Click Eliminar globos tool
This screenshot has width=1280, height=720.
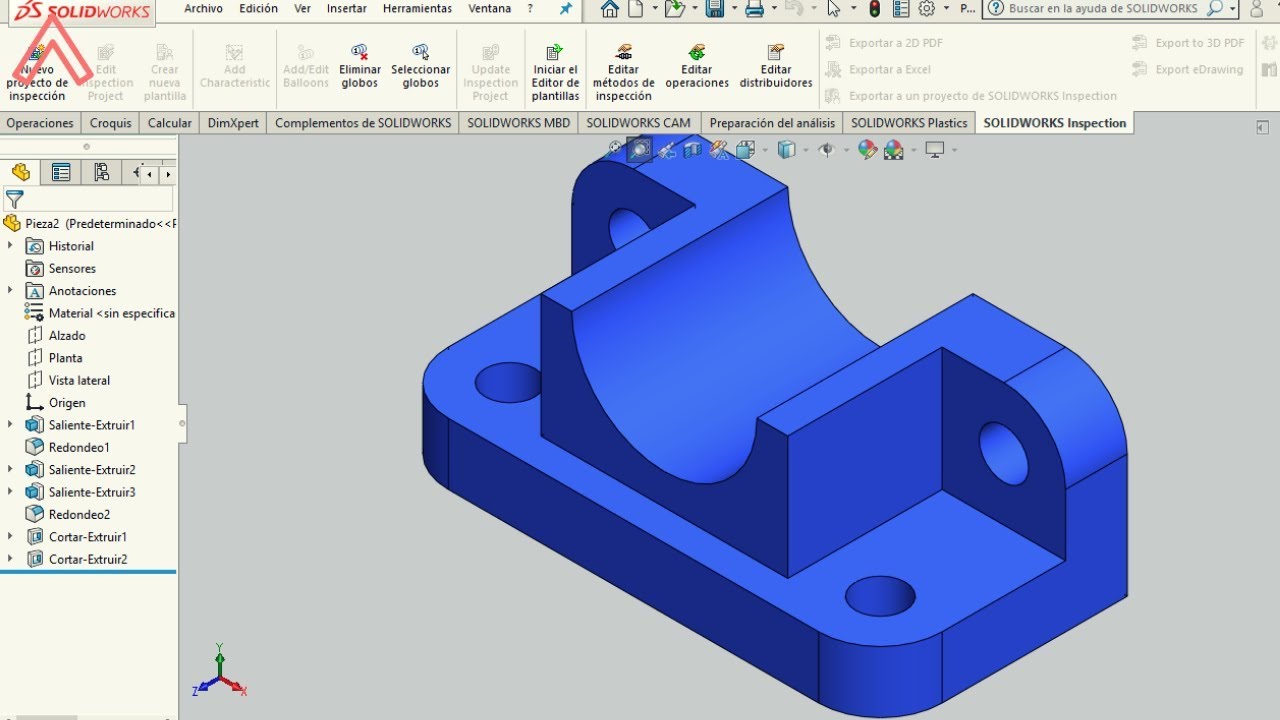[x=360, y=66]
